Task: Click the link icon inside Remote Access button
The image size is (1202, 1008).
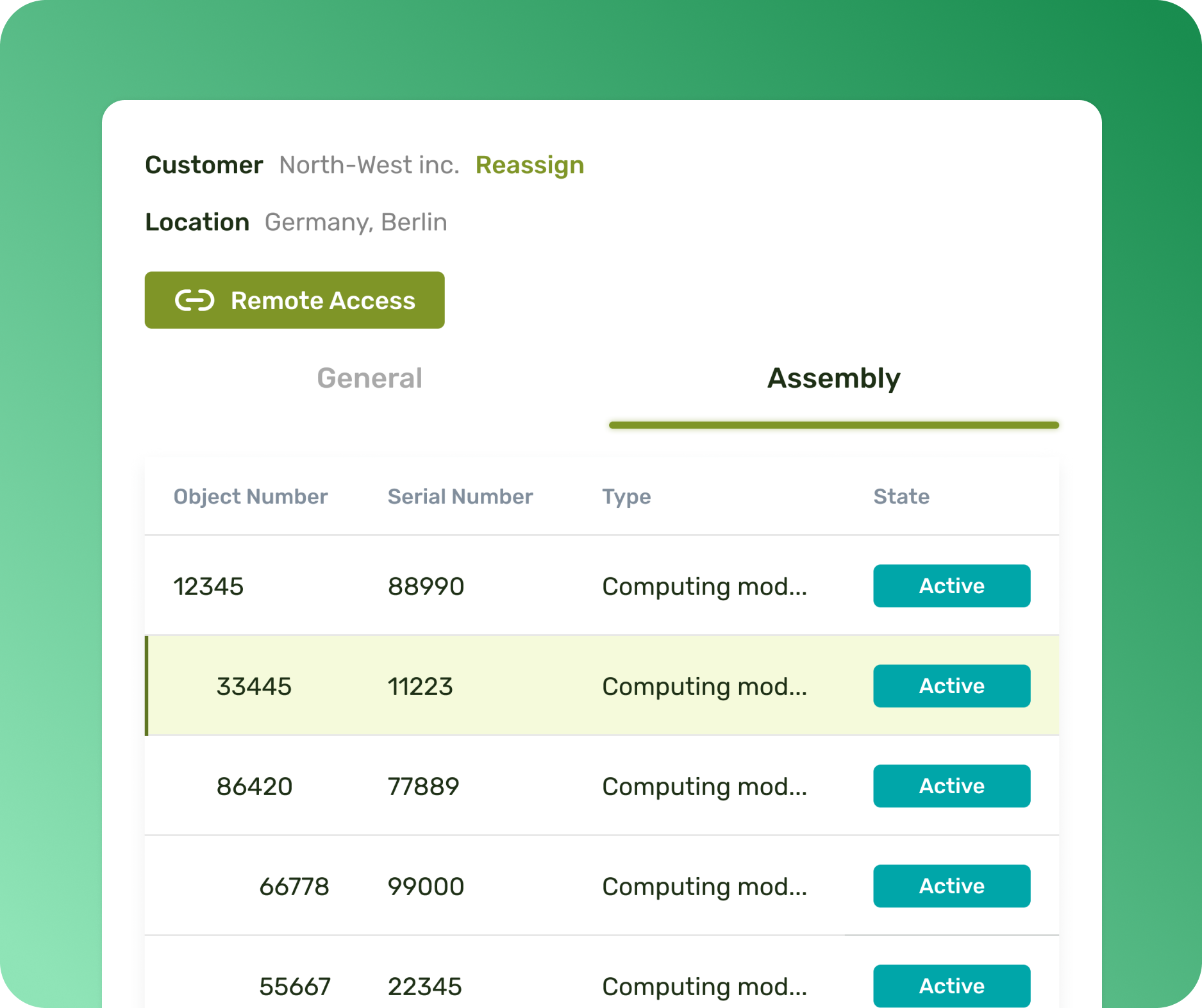Action: pos(194,299)
